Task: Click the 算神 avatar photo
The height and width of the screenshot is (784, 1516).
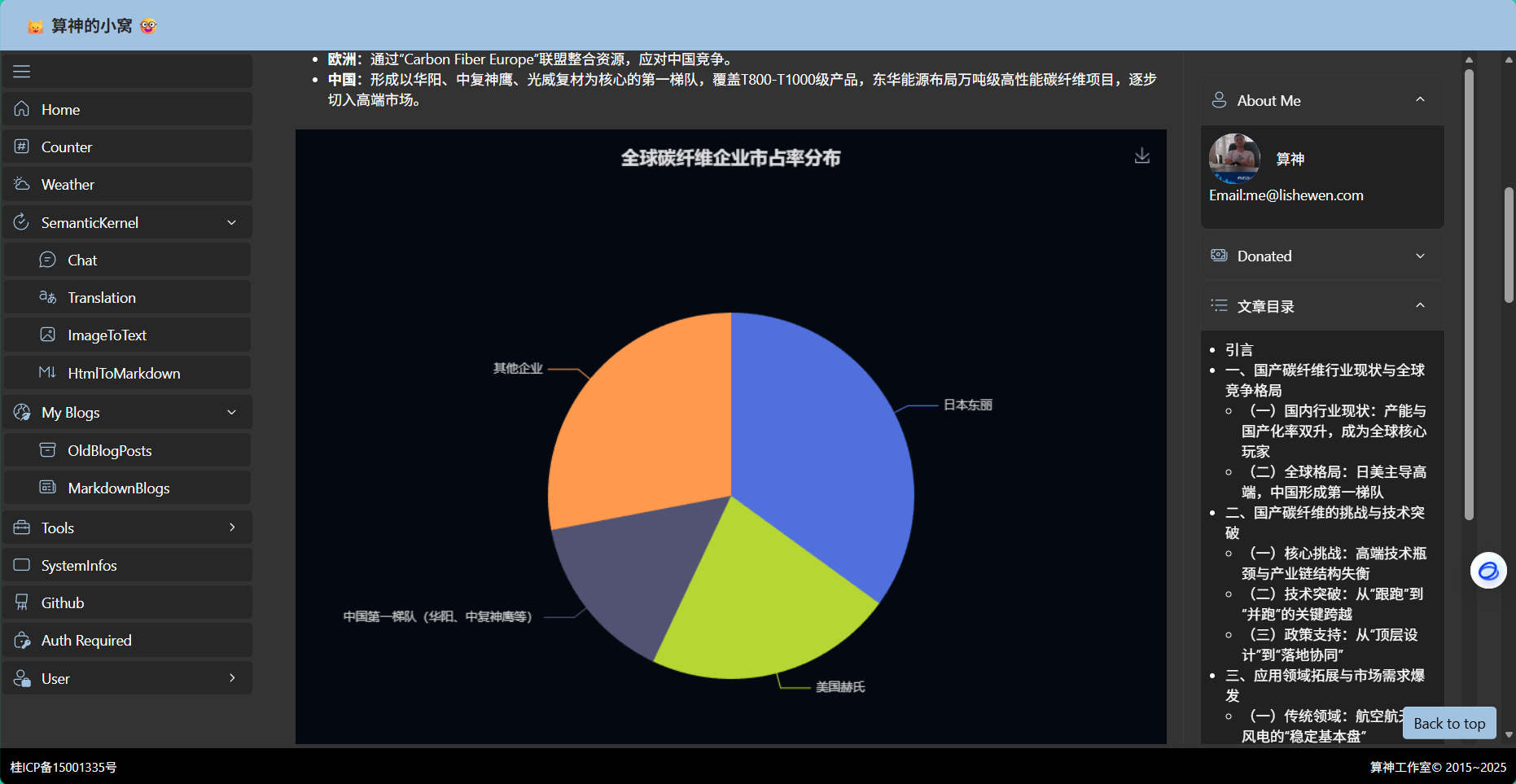Action: (x=1234, y=159)
